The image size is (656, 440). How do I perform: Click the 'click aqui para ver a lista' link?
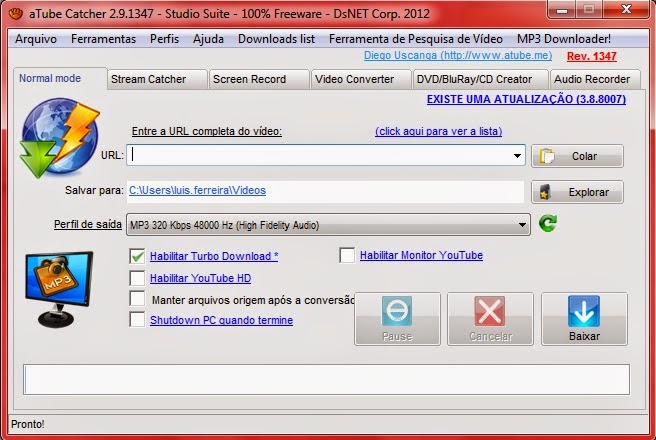click(x=438, y=131)
